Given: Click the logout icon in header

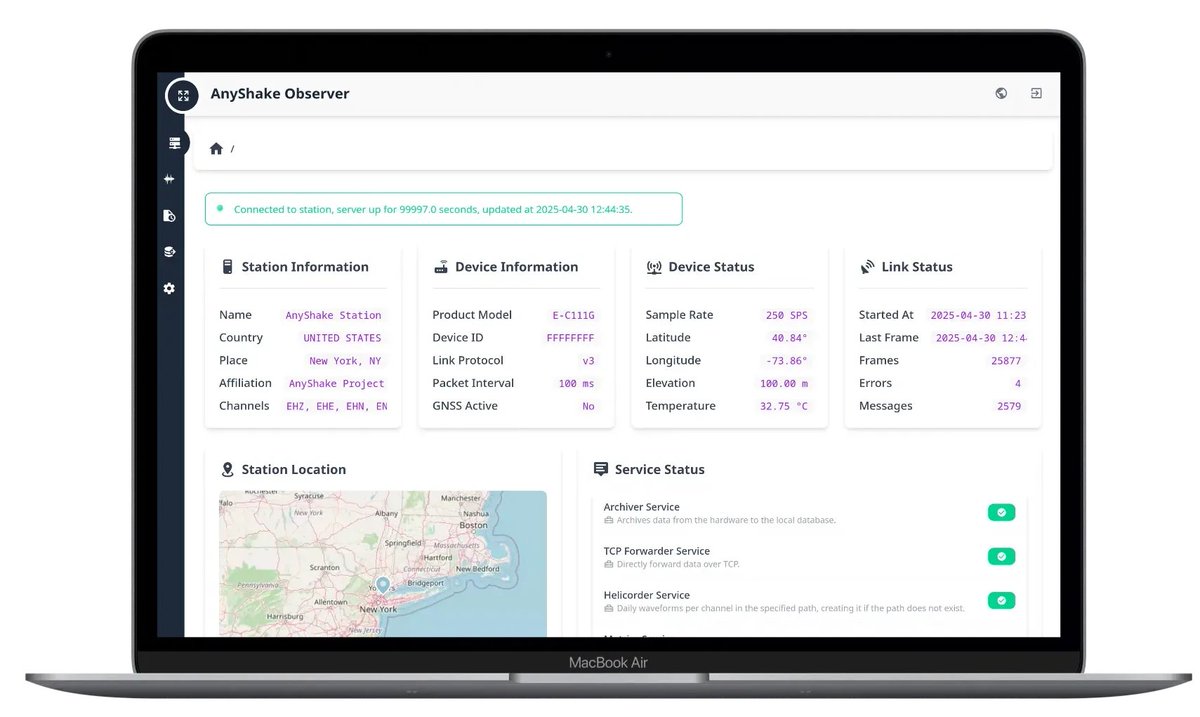Looking at the screenshot, I should click(x=1036, y=93).
